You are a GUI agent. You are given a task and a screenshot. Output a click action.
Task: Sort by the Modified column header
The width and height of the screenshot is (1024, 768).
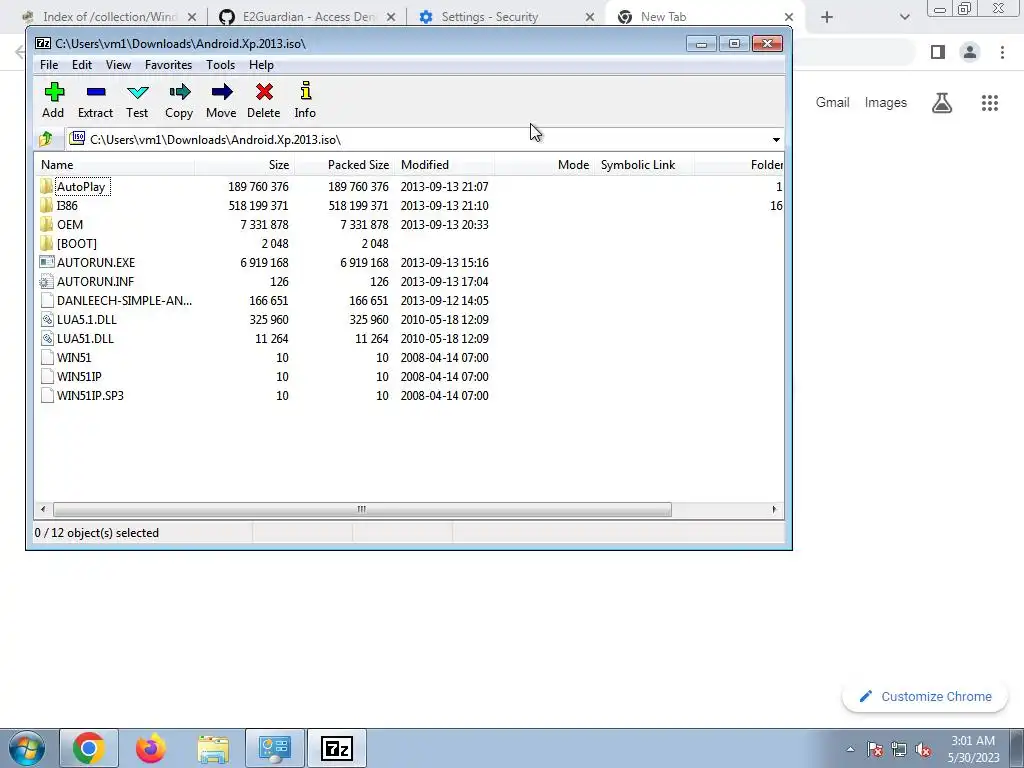click(445, 165)
